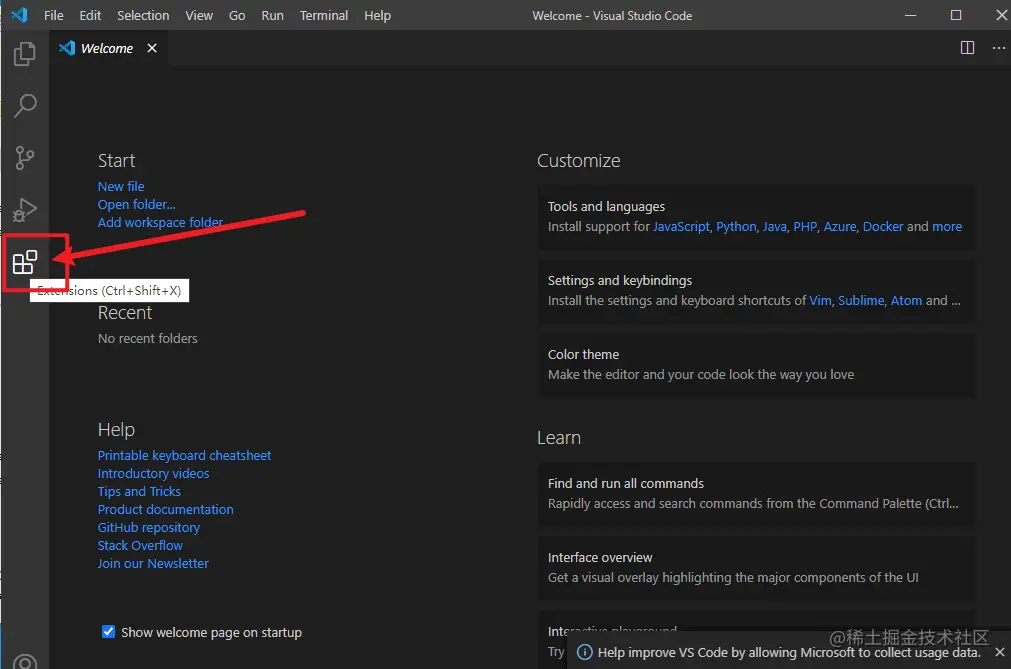The height and width of the screenshot is (669, 1011).
Task: Select the Welcome editor tab
Action: (x=107, y=48)
